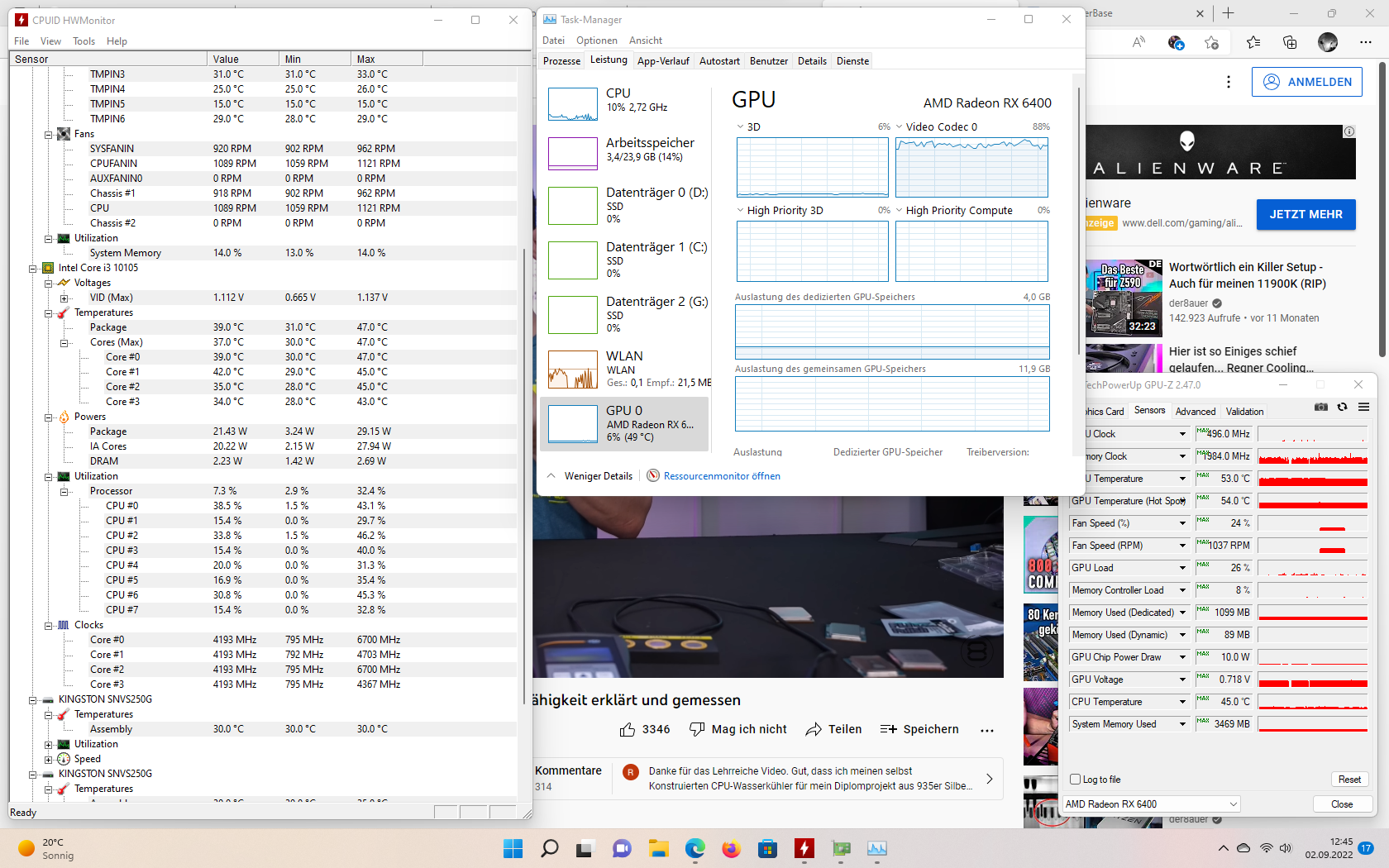The width and height of the screenshot is (1389, 868).
Task: Open the Advanced tab in GPU-Z
Action: [1196, 412]
